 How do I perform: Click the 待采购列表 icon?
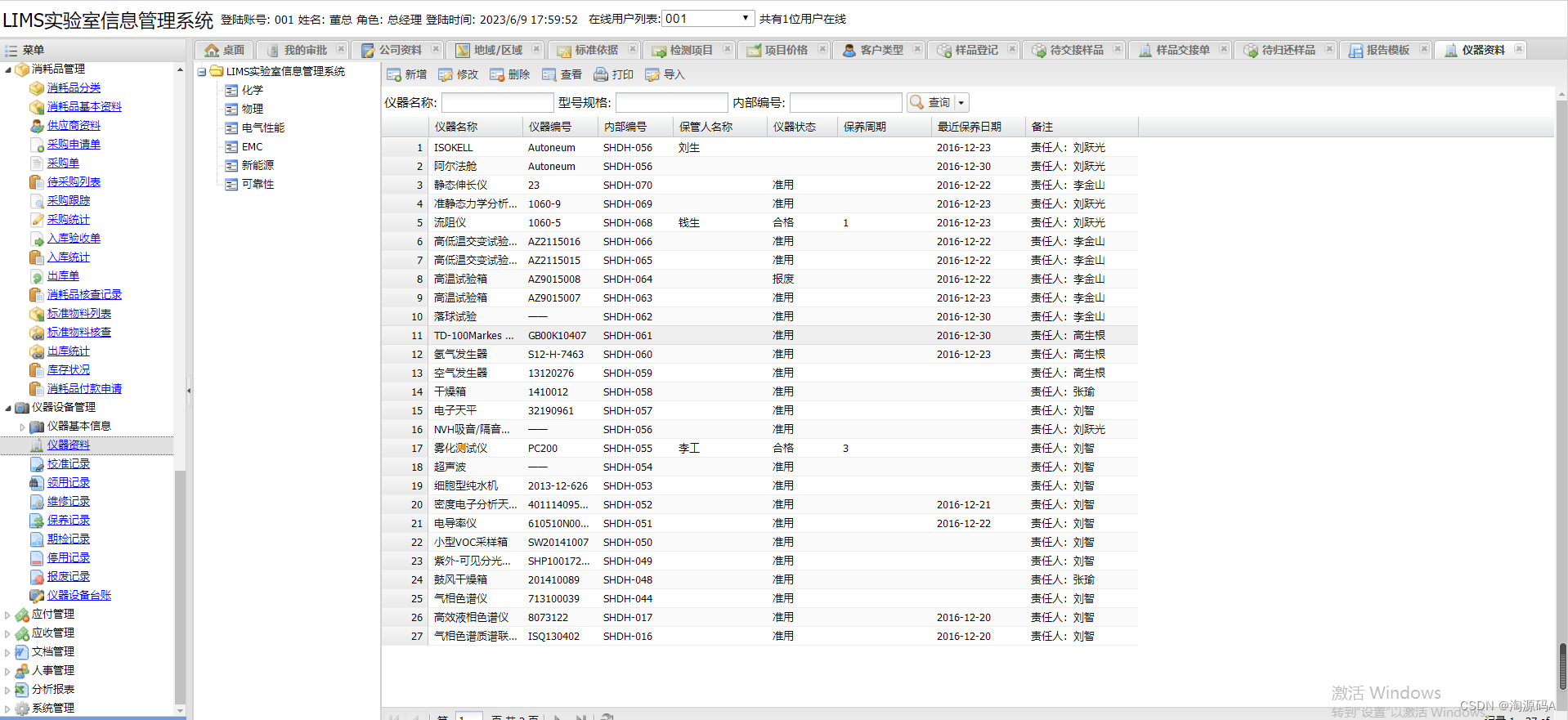click(37, 181)
